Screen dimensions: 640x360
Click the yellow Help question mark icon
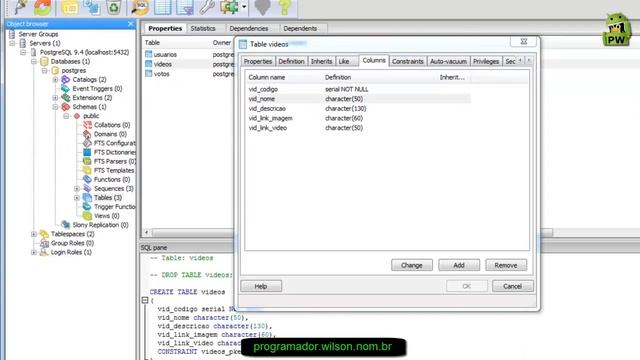(x=285, y=7)
